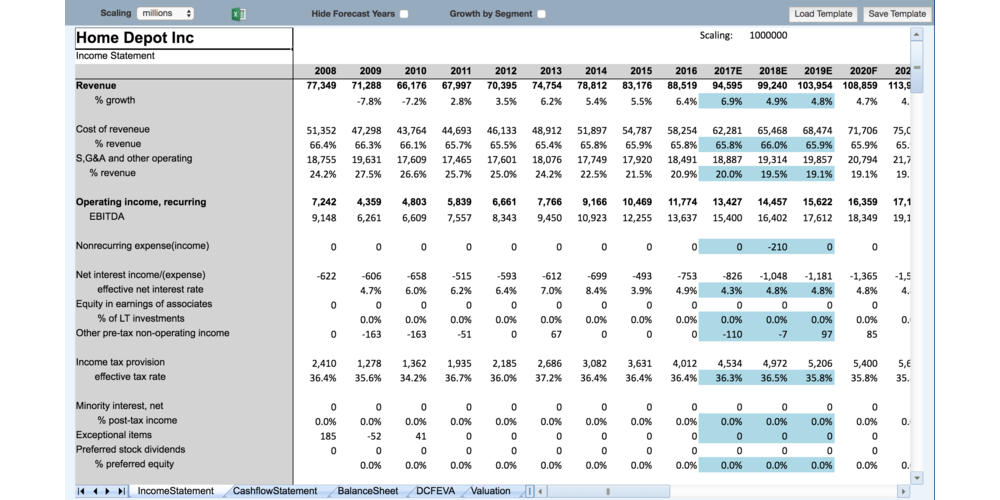
Task: Select 2017E other pre-tax non-operating -110
Action: tap(721, 334)
